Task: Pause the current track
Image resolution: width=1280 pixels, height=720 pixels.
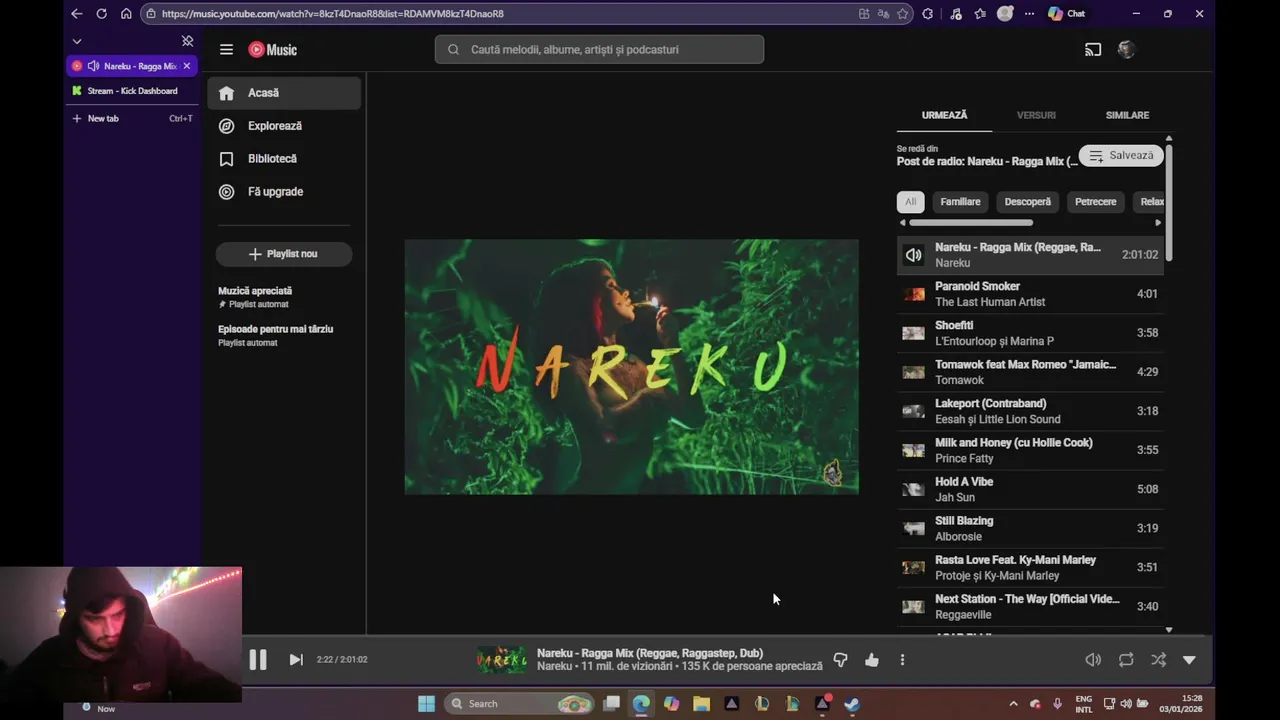Action: tap(257, 659)
